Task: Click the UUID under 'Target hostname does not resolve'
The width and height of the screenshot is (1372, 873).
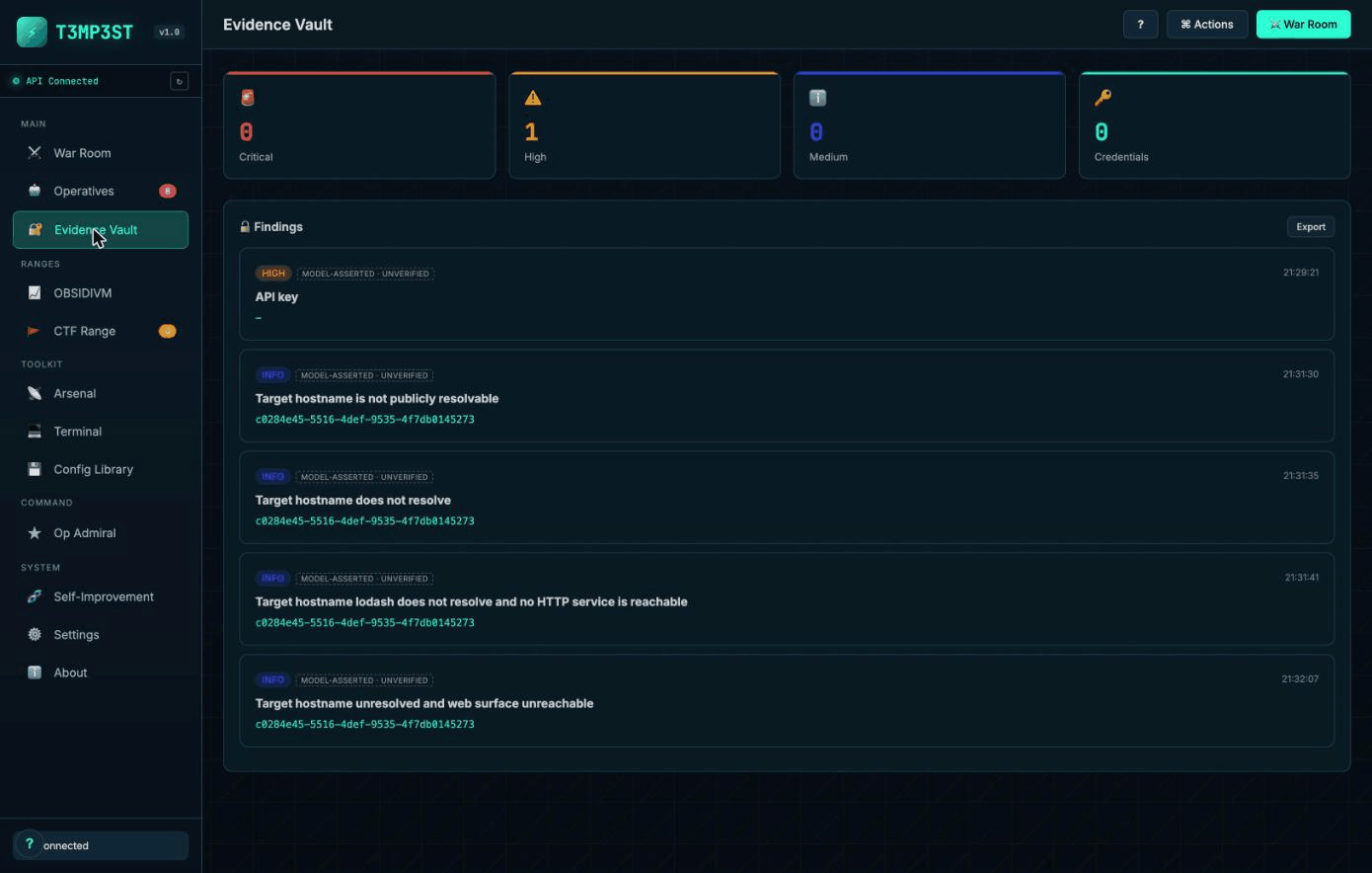Action: 365,521
